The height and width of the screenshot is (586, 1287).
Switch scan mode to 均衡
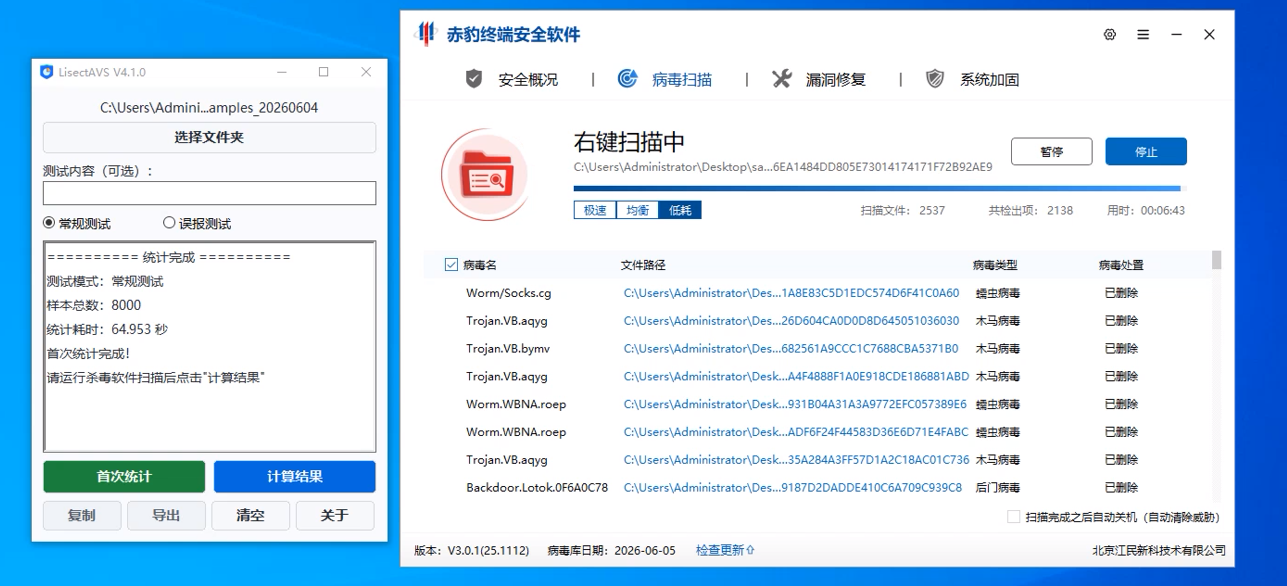click(637, 210)
